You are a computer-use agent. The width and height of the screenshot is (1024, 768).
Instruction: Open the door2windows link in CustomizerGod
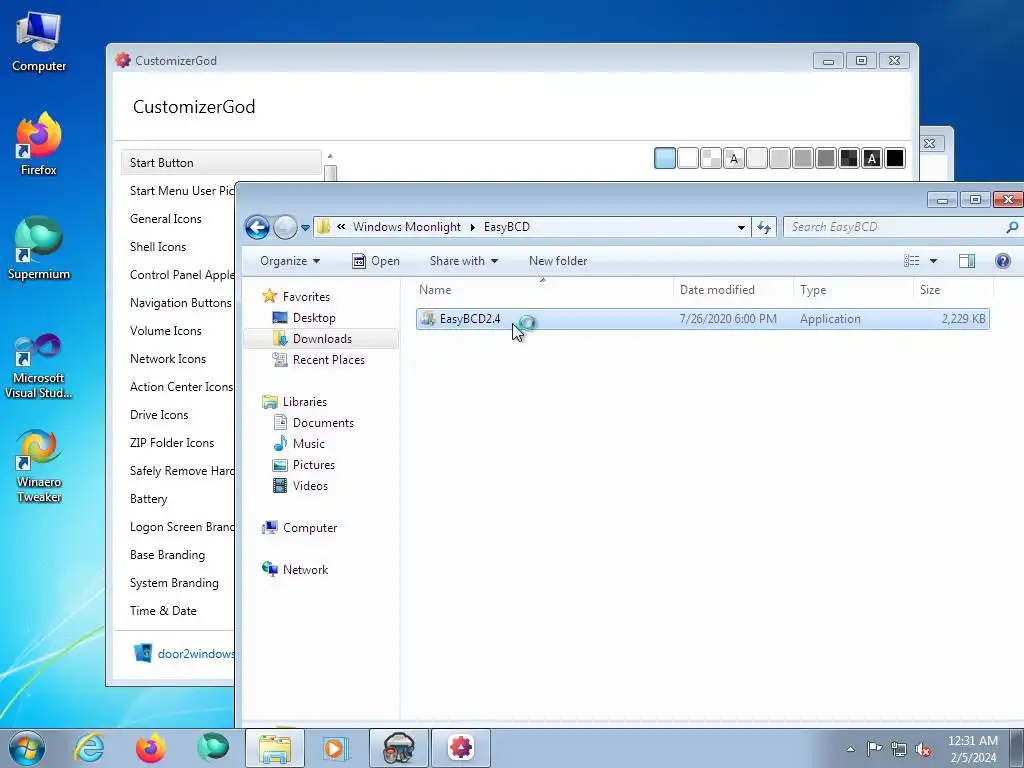coord(195,654)
